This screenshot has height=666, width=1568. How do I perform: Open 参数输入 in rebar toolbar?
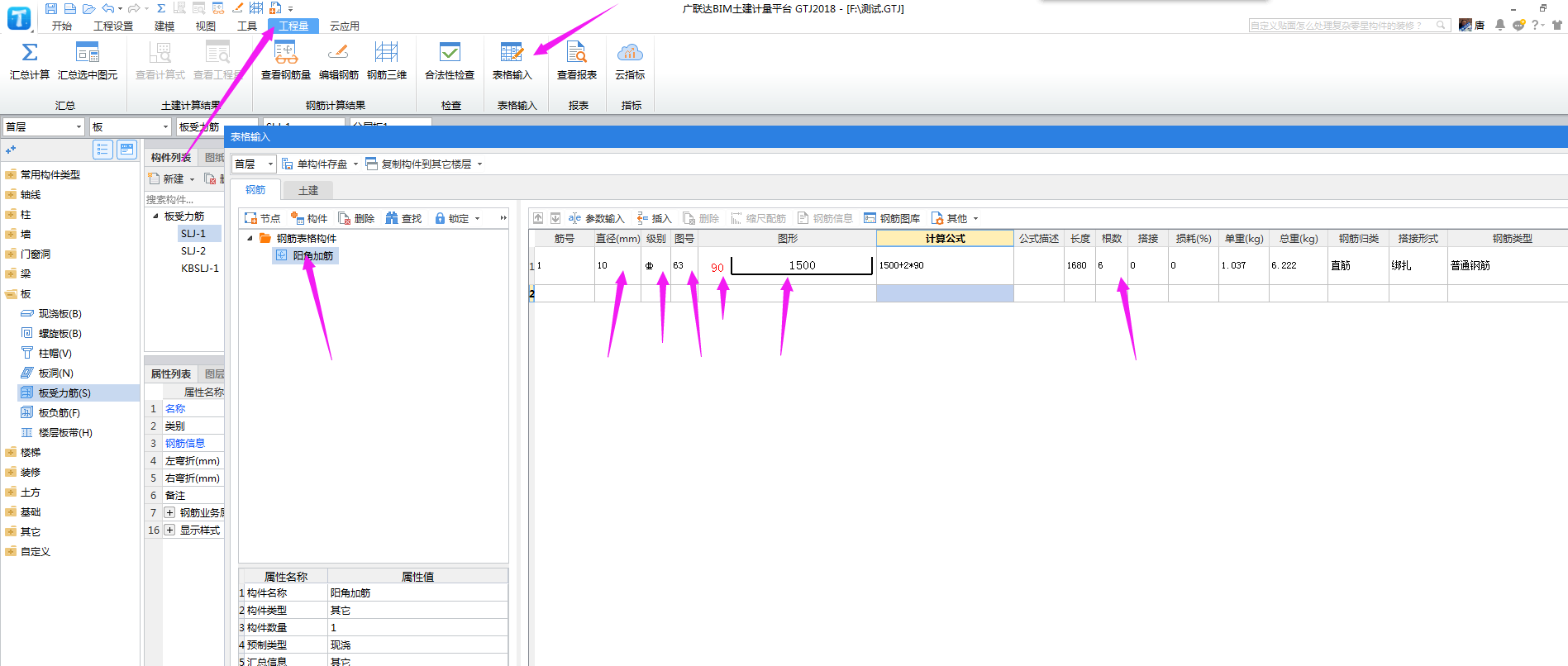596,218
